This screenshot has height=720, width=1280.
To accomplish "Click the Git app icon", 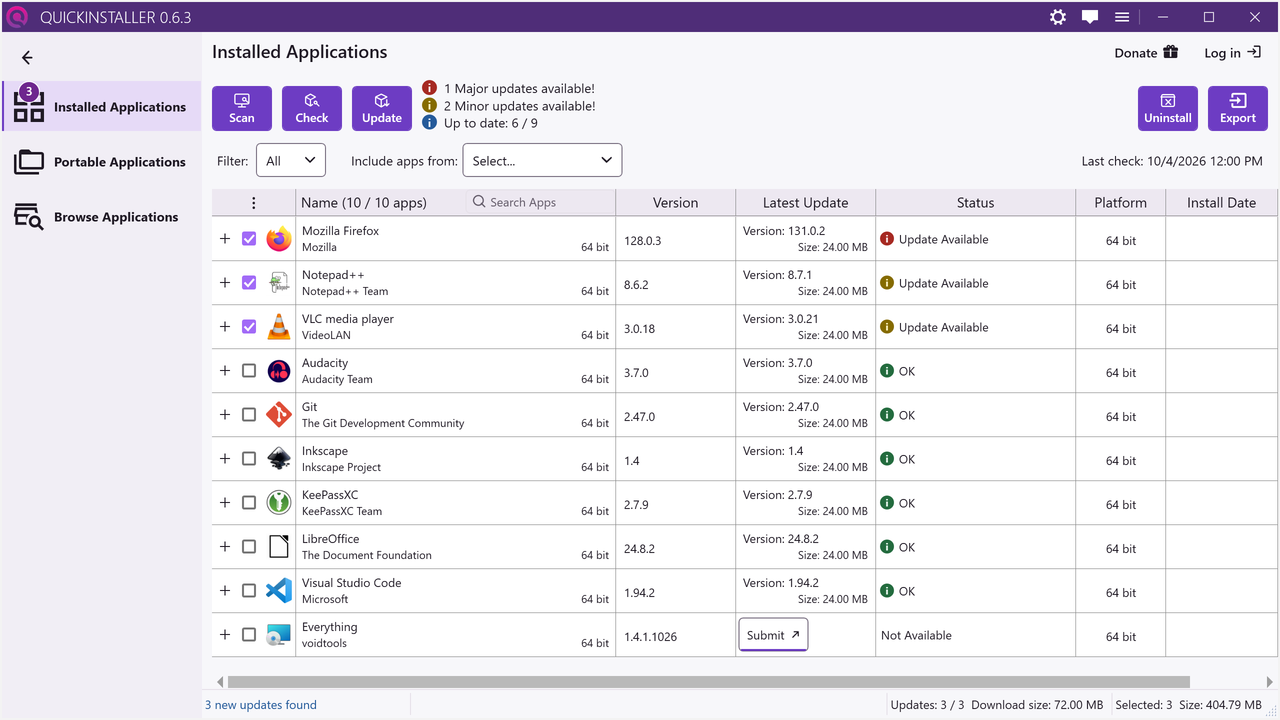I will (279, 415).
